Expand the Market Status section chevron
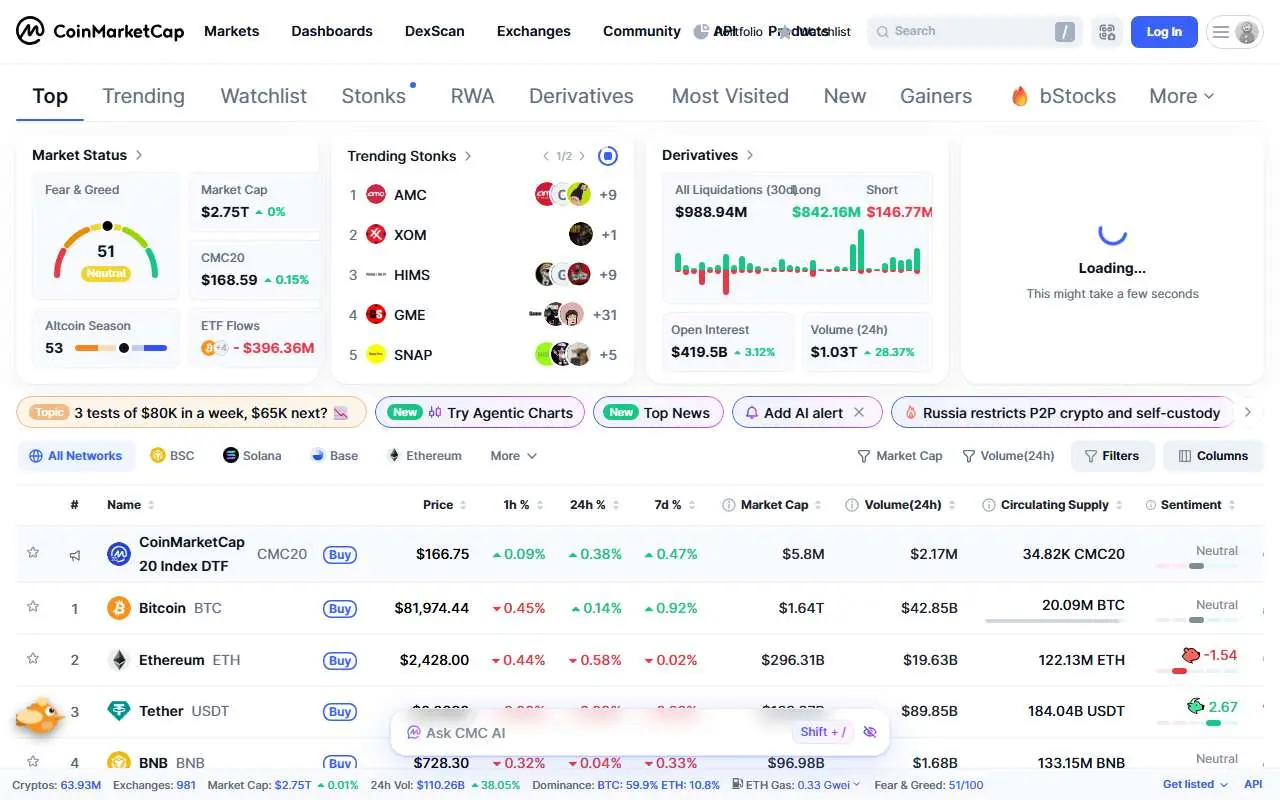Screen dimensions: 1280x800 click(139, 155)
